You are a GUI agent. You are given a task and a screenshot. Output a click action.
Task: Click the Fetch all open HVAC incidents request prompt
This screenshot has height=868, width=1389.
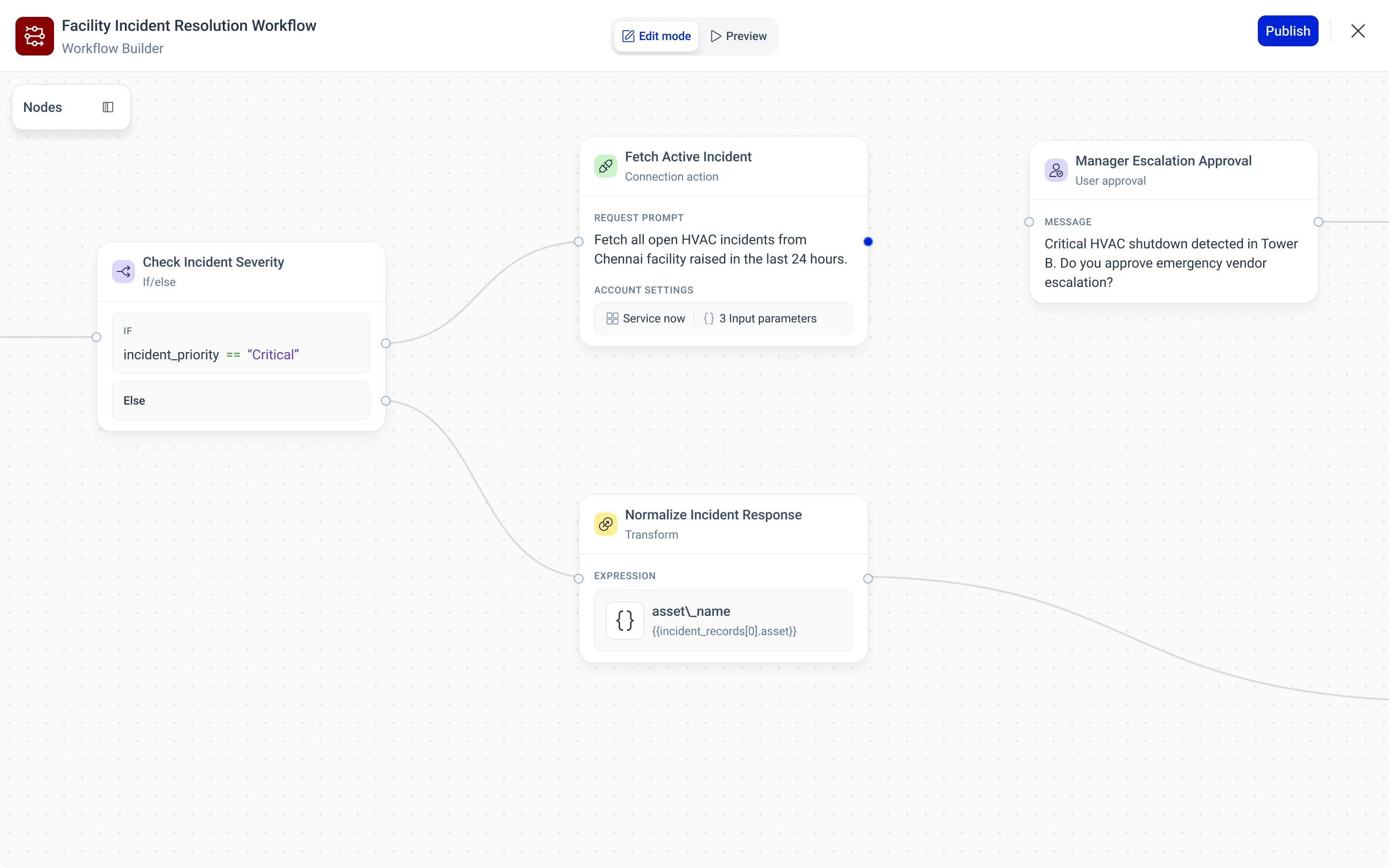[x=721, y=249]
